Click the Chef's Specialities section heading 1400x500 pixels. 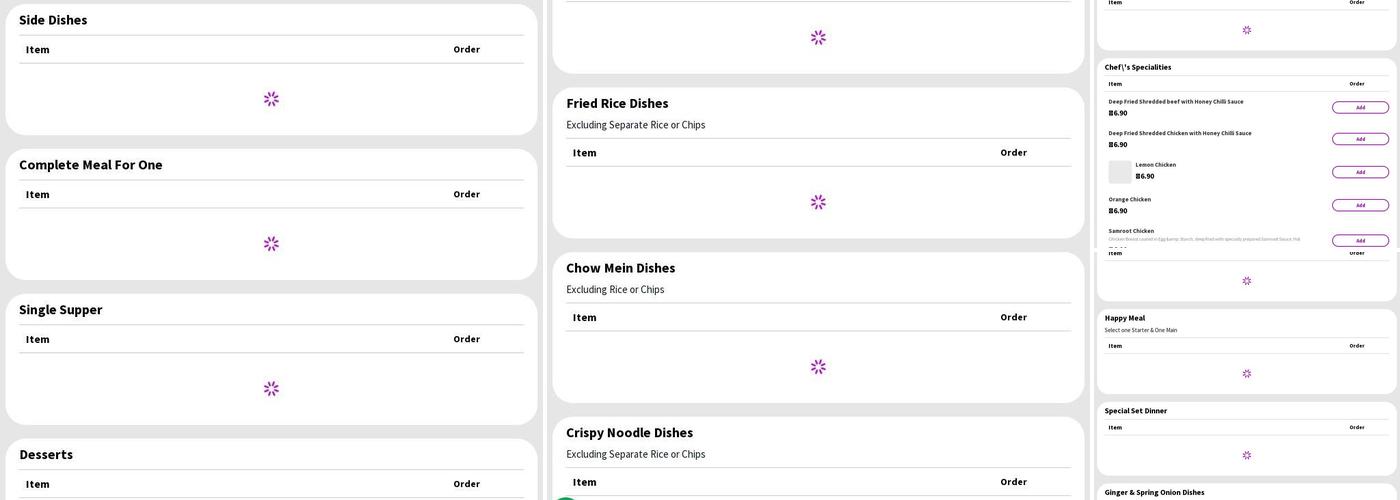(x=1137, y=67)
